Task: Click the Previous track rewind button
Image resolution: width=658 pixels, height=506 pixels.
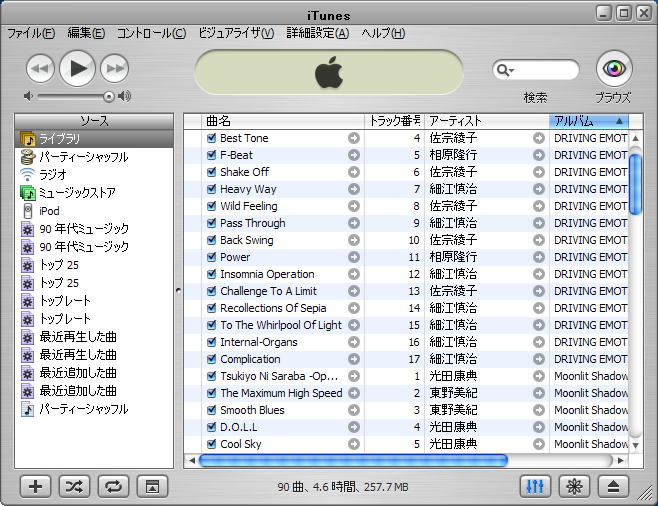Action: pos(40,68)
